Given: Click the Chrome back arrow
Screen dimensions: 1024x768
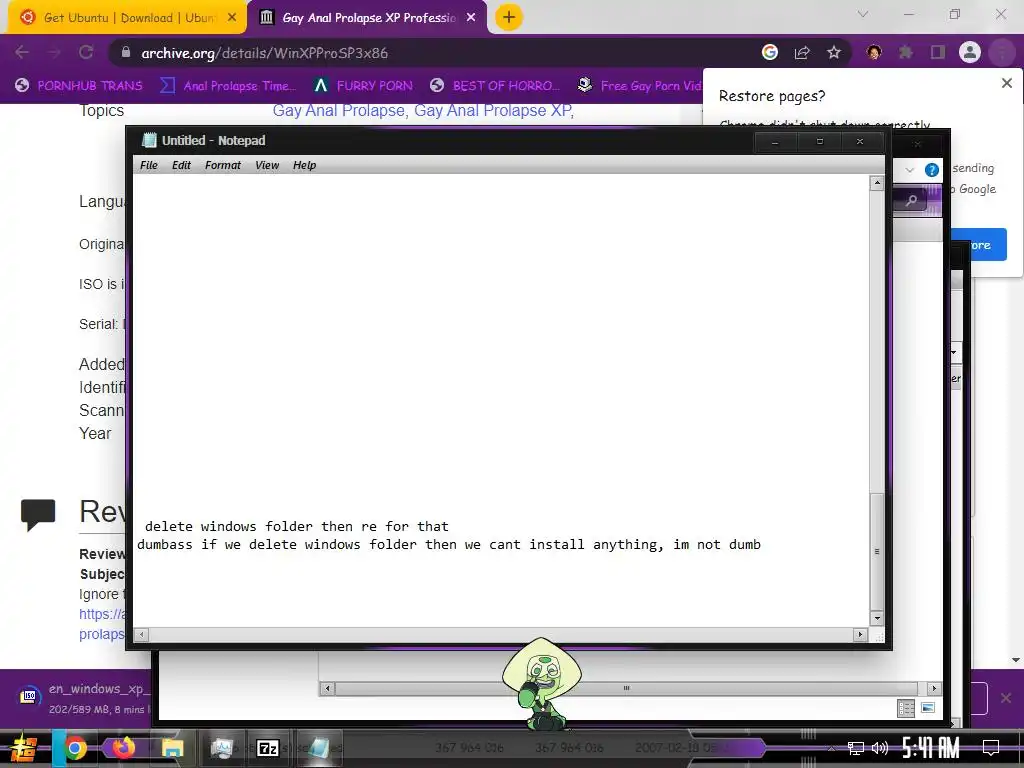Looking at the screenshot, I should click(x=22, y=52).
